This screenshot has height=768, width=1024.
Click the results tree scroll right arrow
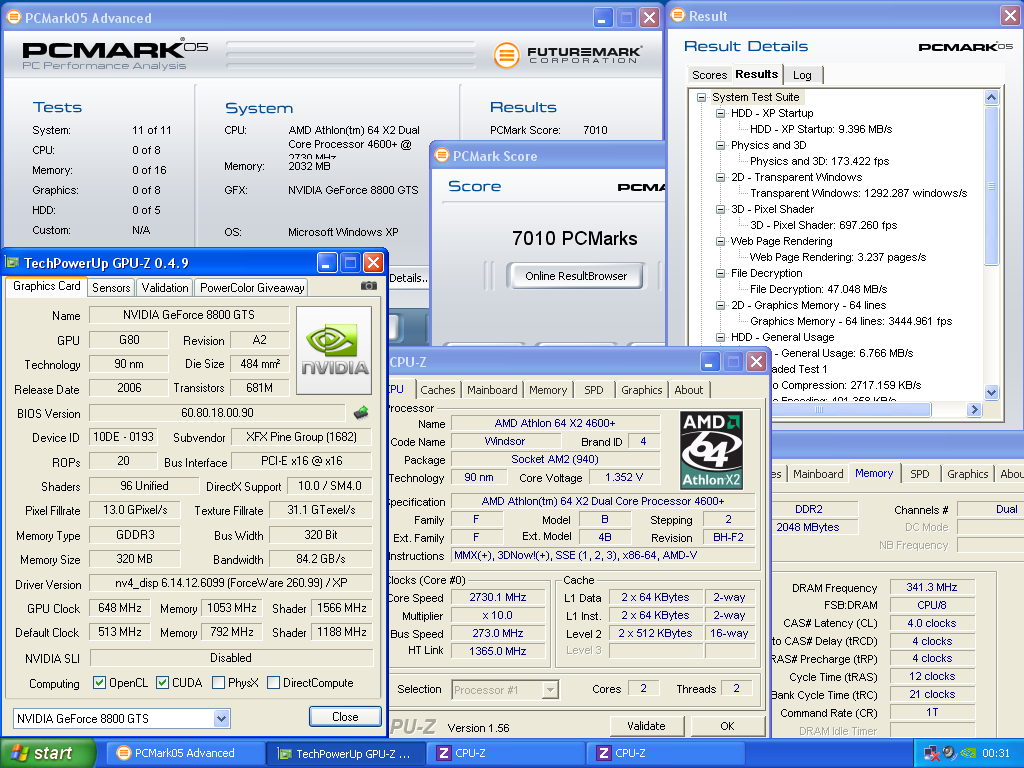pos(974,409)
